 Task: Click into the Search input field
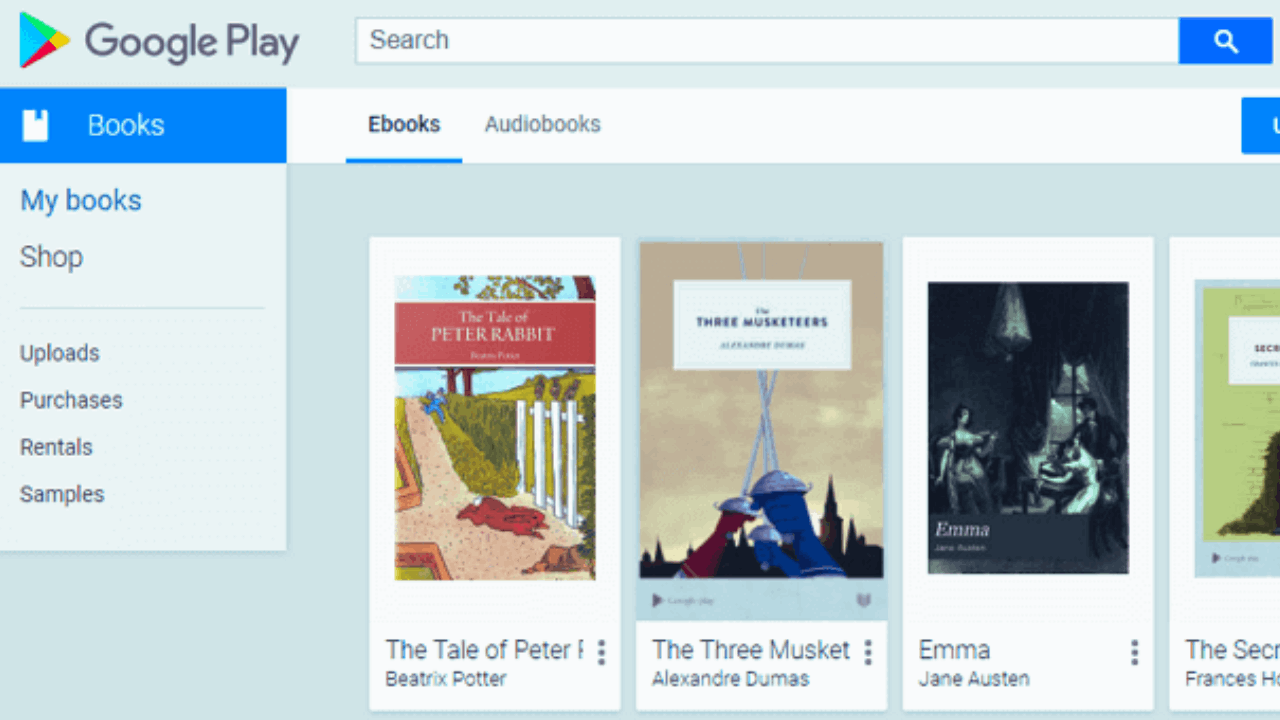pyautogui.click(x=767, y=41)
